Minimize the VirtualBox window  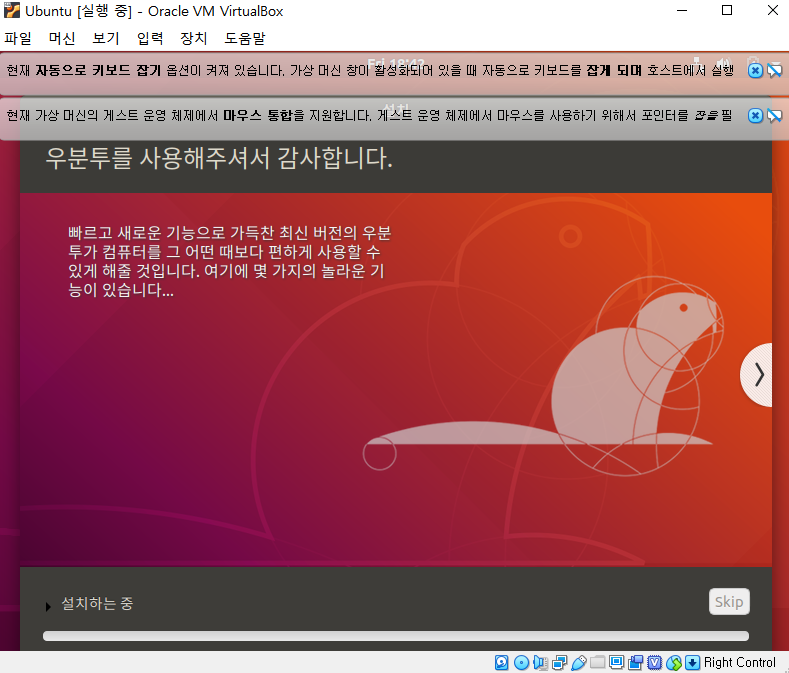click(682, 11)
